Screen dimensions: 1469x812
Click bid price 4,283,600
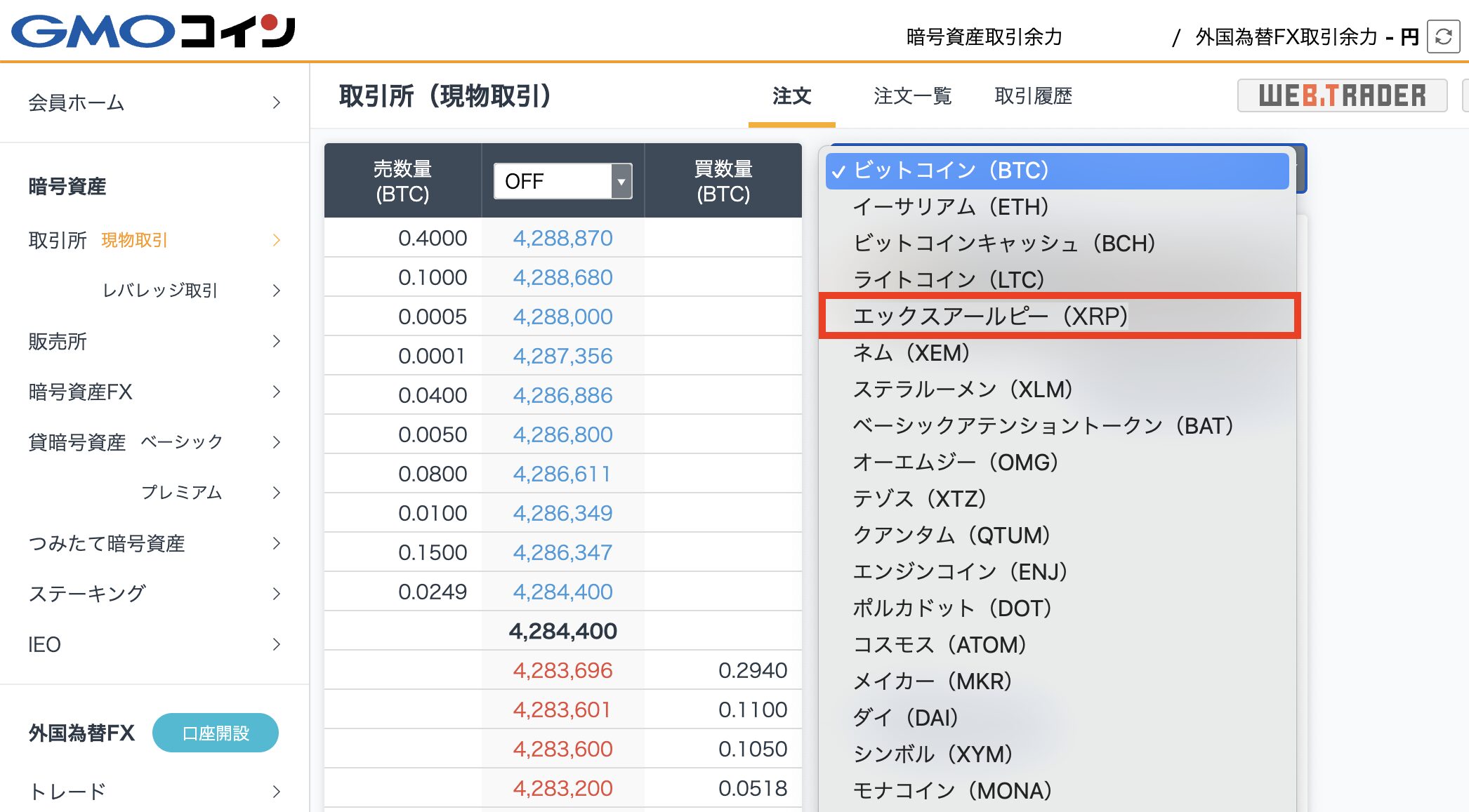(562, 749)
